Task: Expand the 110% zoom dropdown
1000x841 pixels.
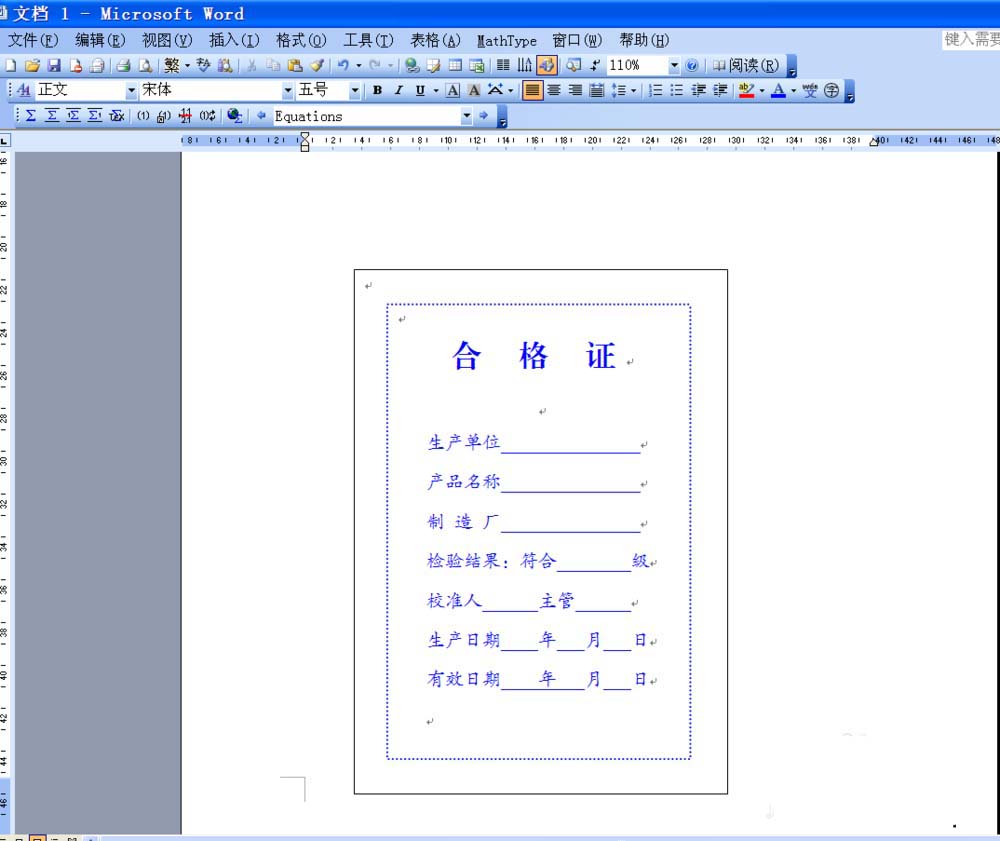Action: point(674,66)
